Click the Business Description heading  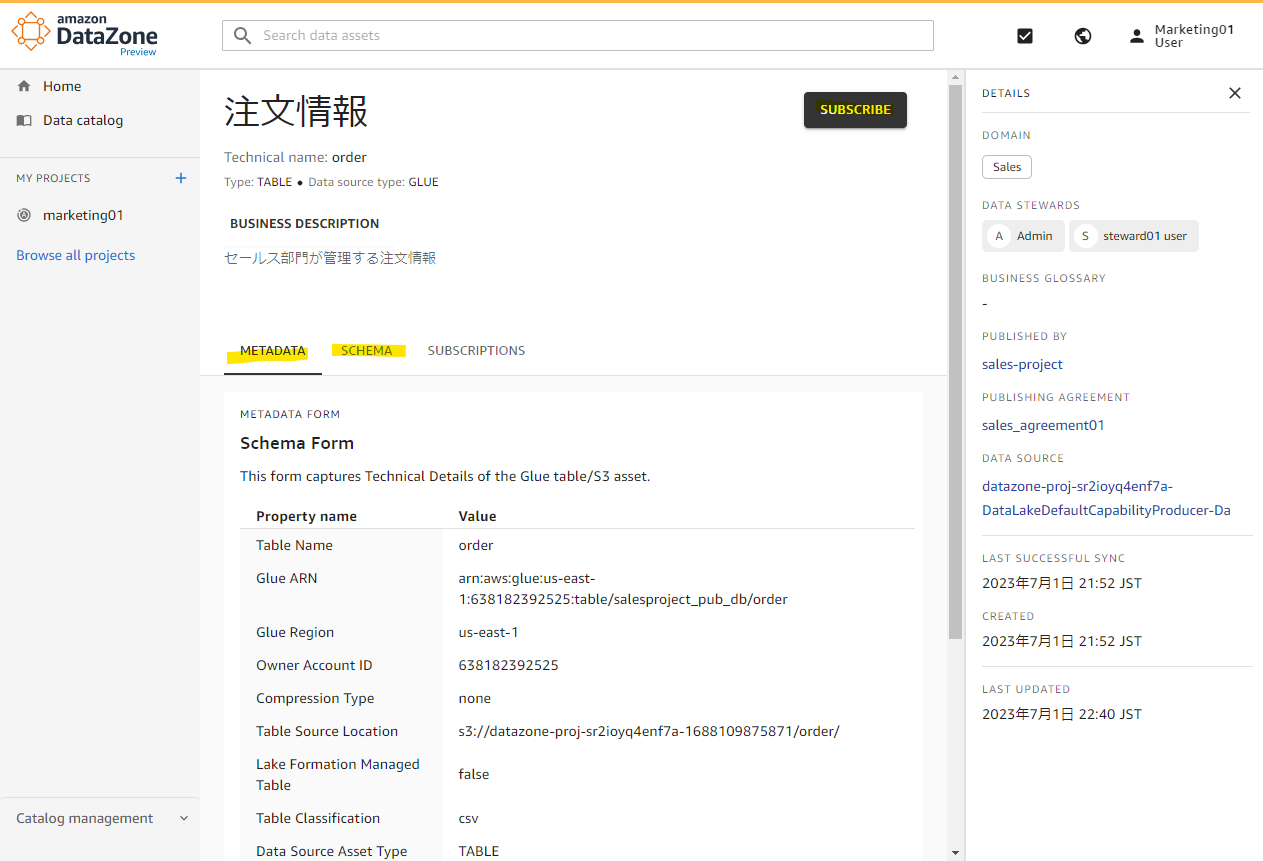click(305, 223)
